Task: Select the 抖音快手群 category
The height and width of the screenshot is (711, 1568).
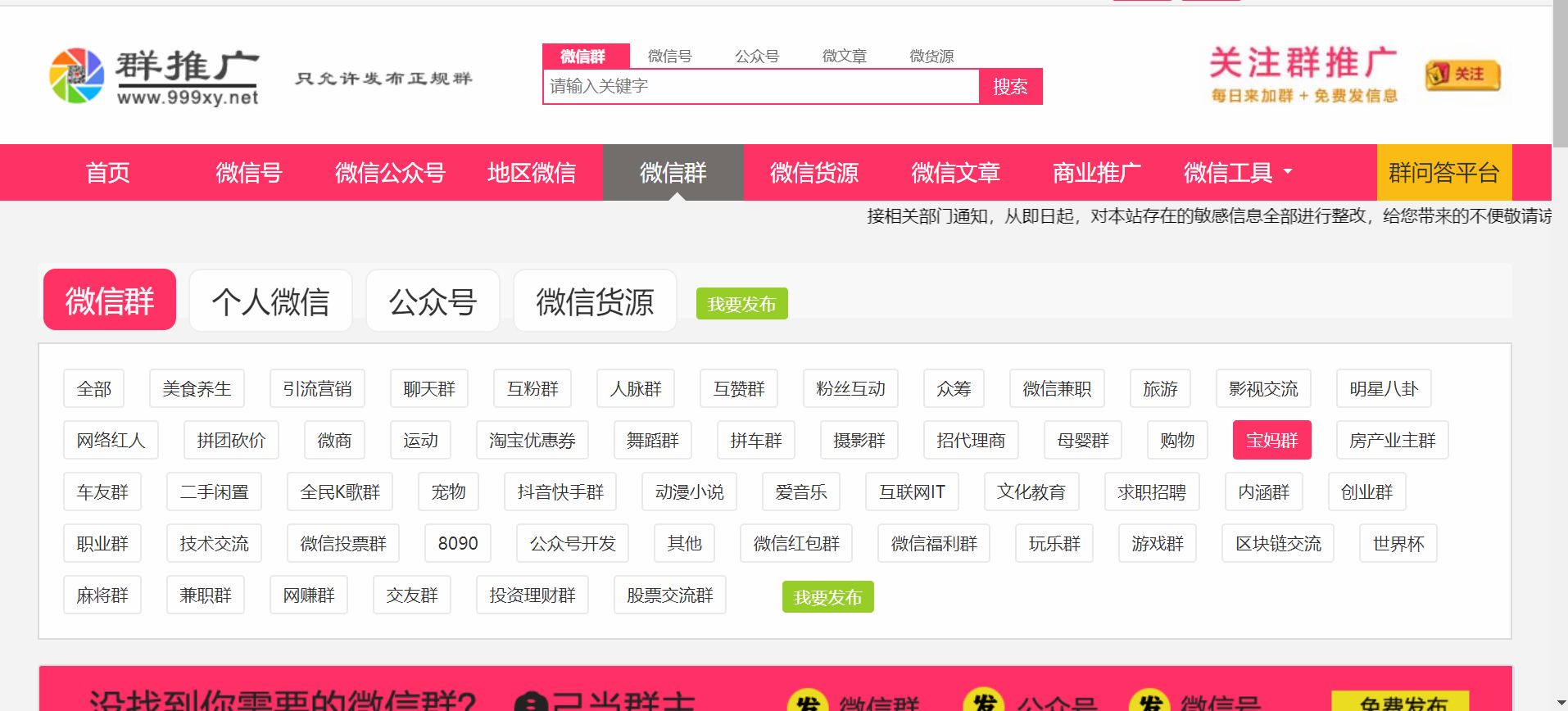Action: 560,491
